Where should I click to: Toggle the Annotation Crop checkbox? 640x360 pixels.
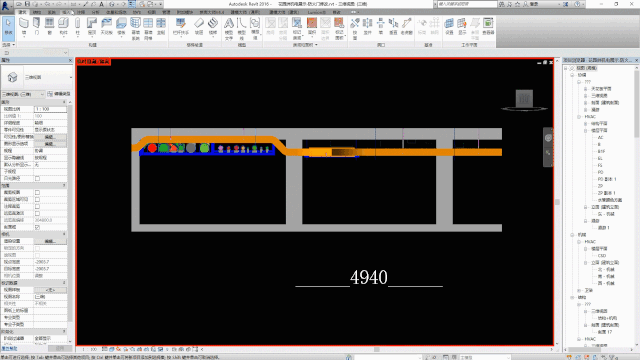click(x=37, y=206)
